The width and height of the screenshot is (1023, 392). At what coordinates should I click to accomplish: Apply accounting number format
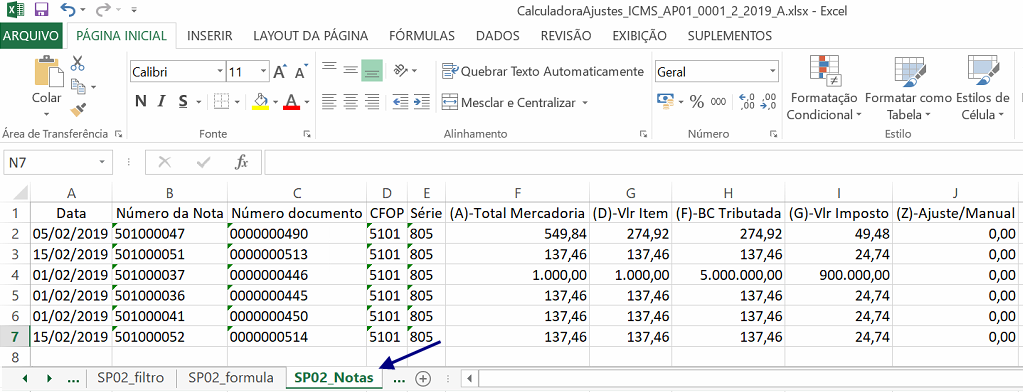pyautogui.click(x=665, y=102)
